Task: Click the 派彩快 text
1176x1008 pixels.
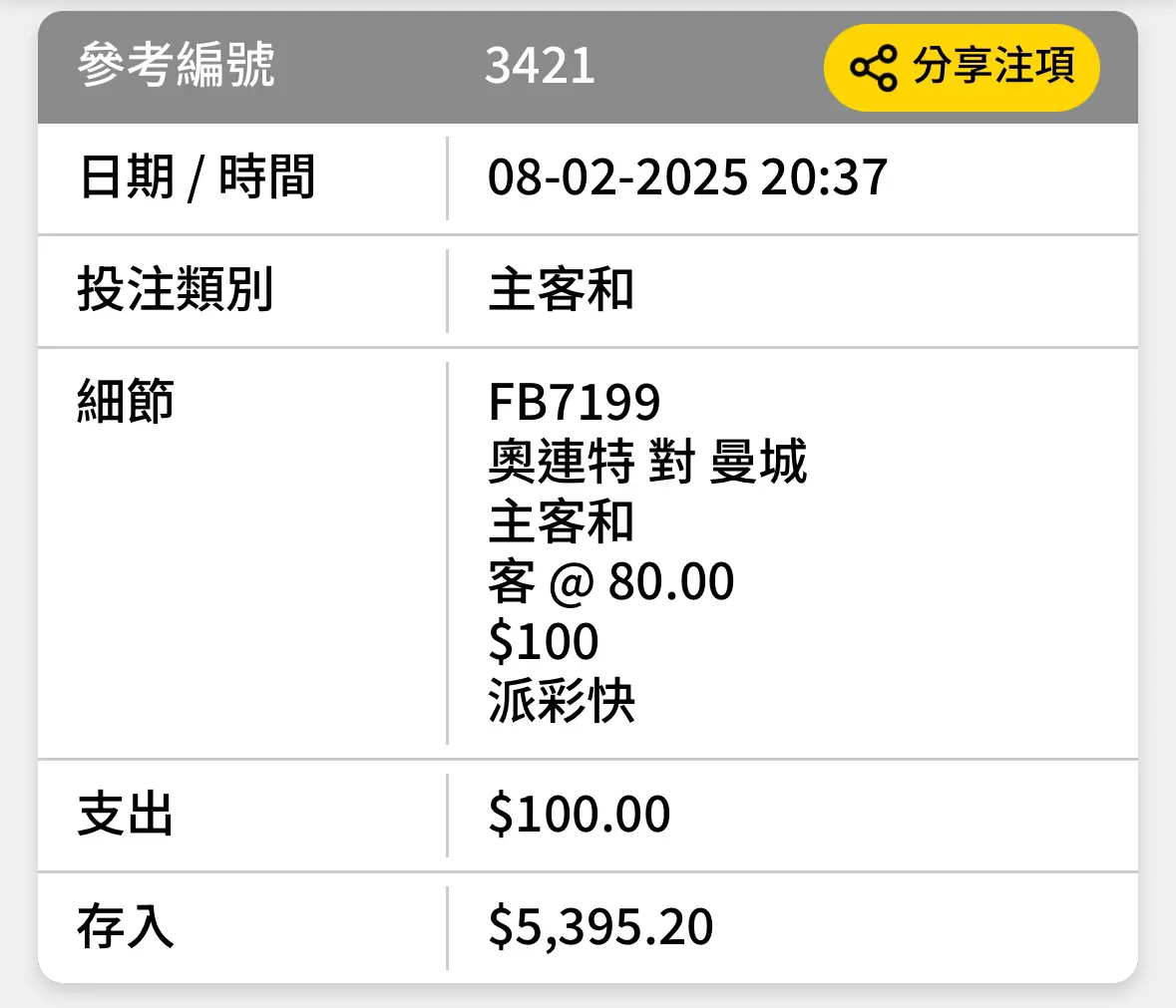Action: (x=562, y=701)
